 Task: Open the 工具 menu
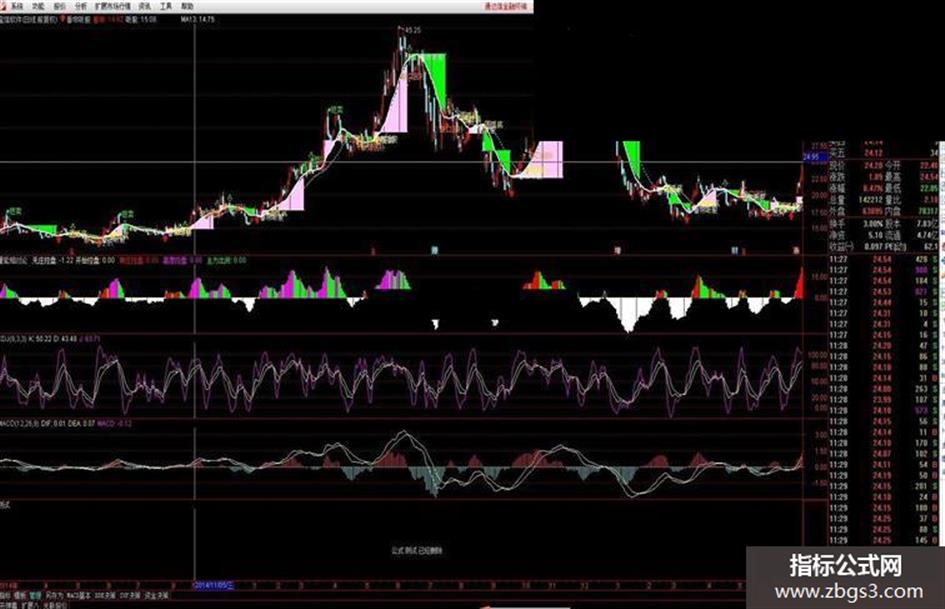[x=166, y=6]
